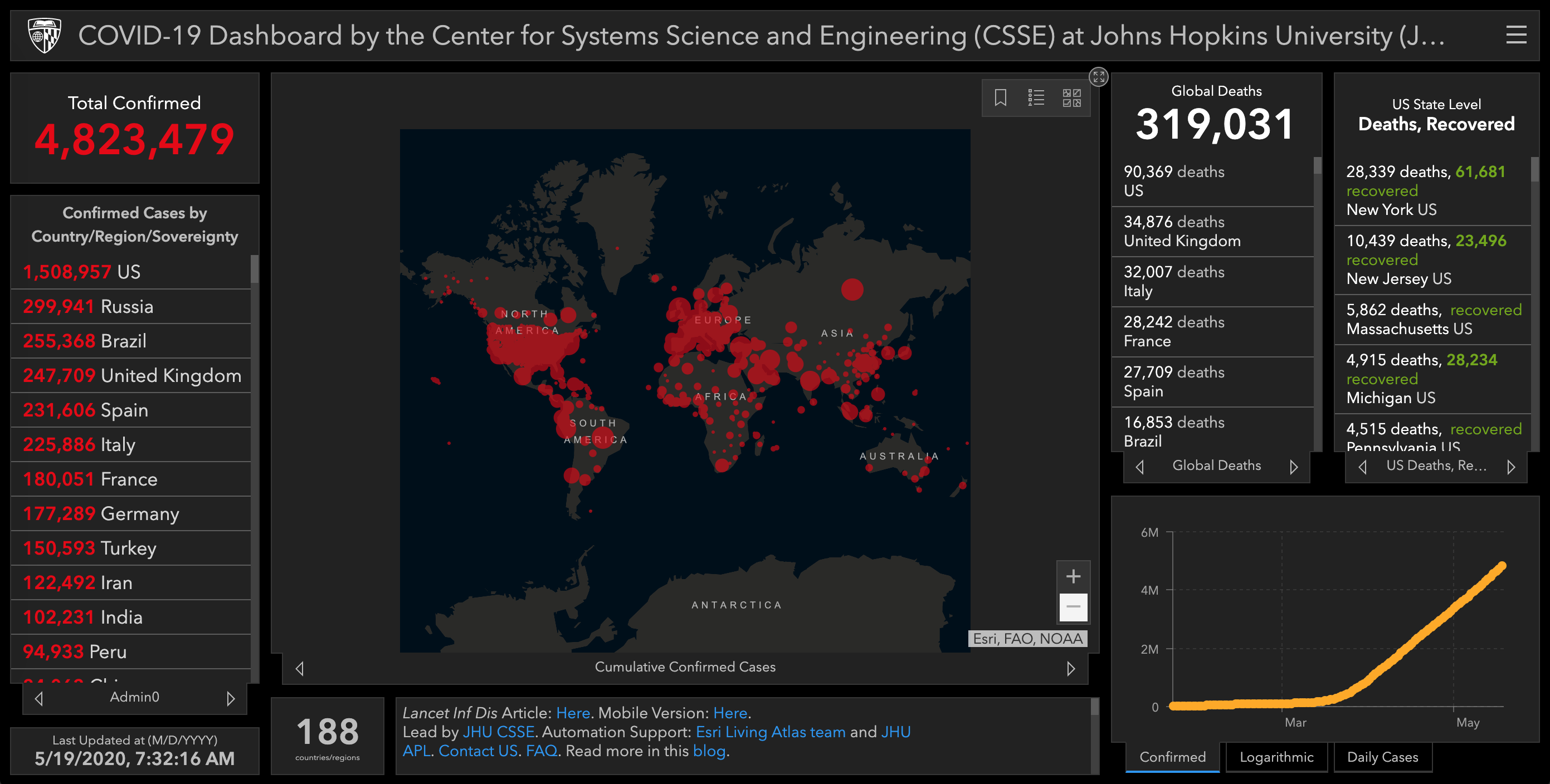This screenshot has width=1550, height=784.
Task: Click the Massachusetts US state entry
Action: [1432, 319]
